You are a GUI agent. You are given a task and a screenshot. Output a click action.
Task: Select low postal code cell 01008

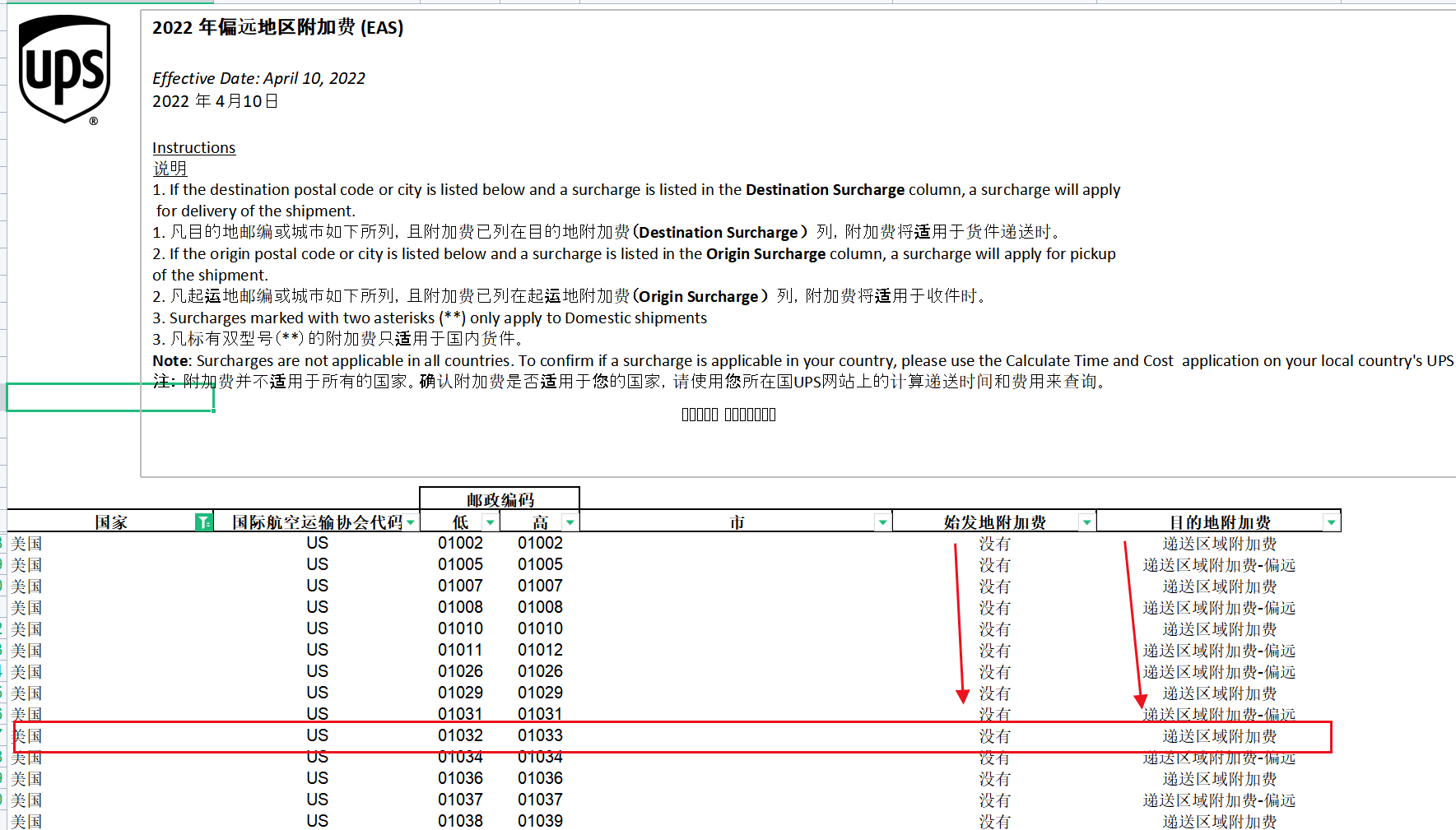(x=460, y=607)
